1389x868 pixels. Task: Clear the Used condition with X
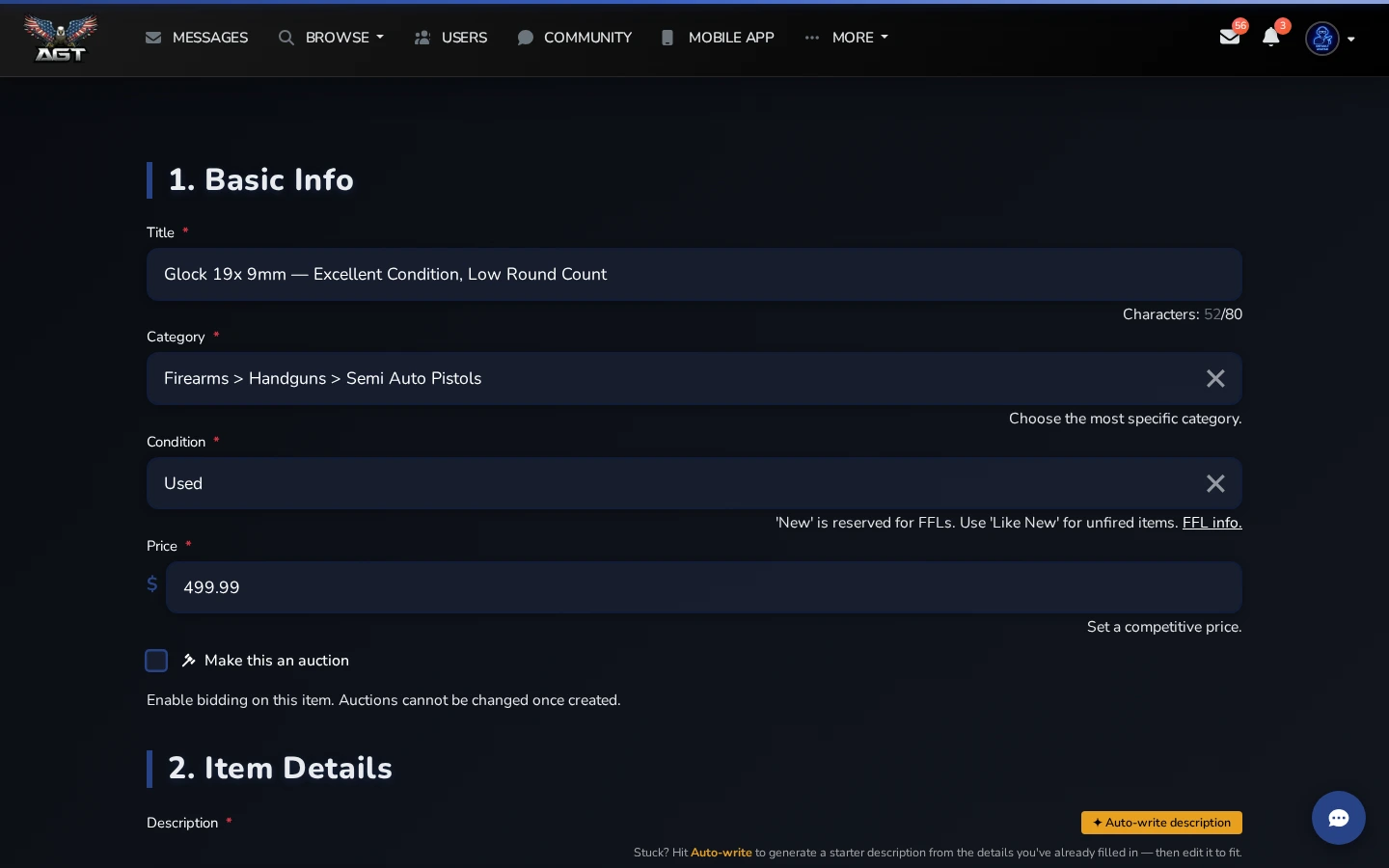pyautogui.click(x=1215, y=483)
